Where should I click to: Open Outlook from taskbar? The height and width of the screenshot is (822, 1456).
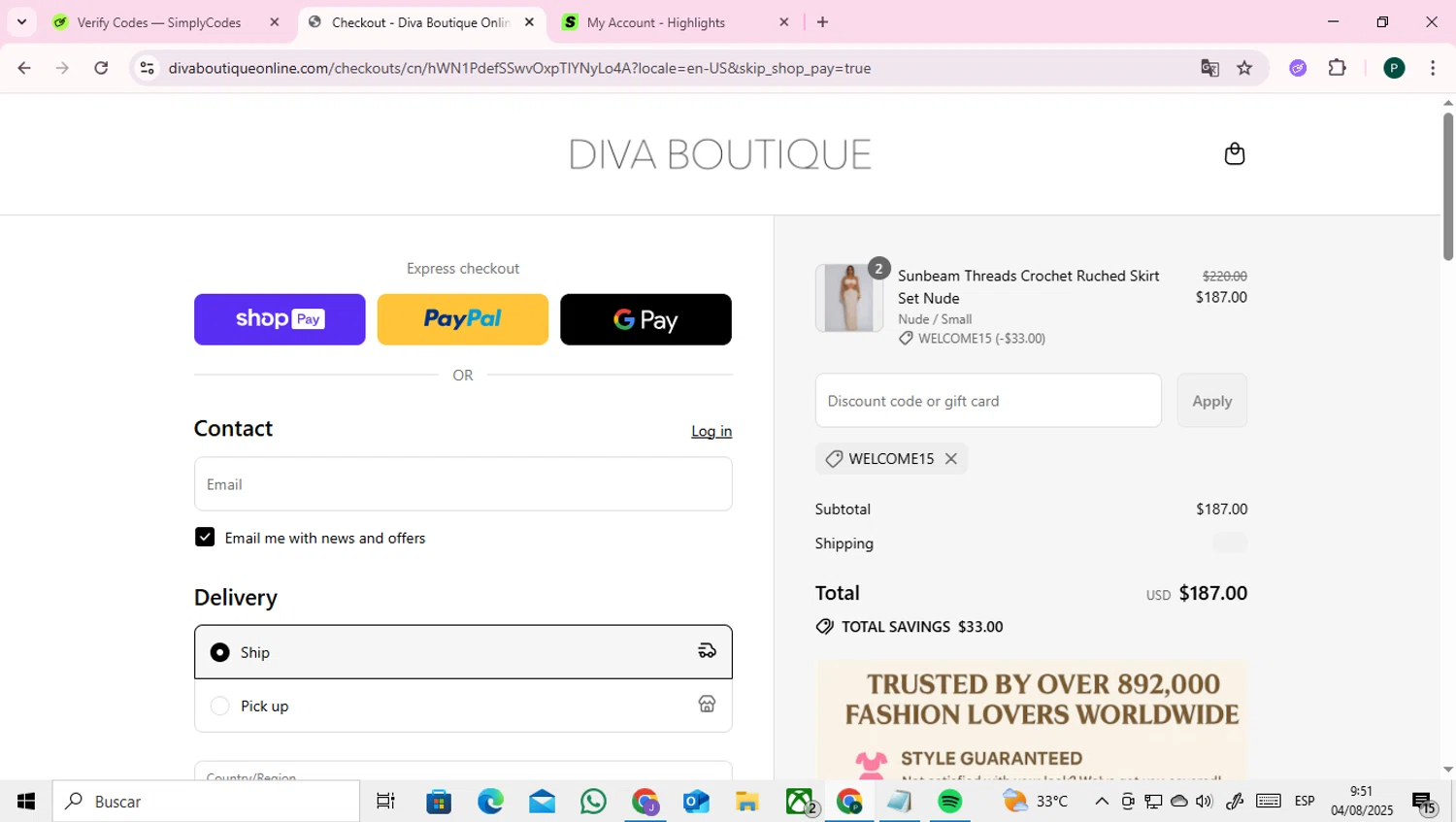pos(696,802)
